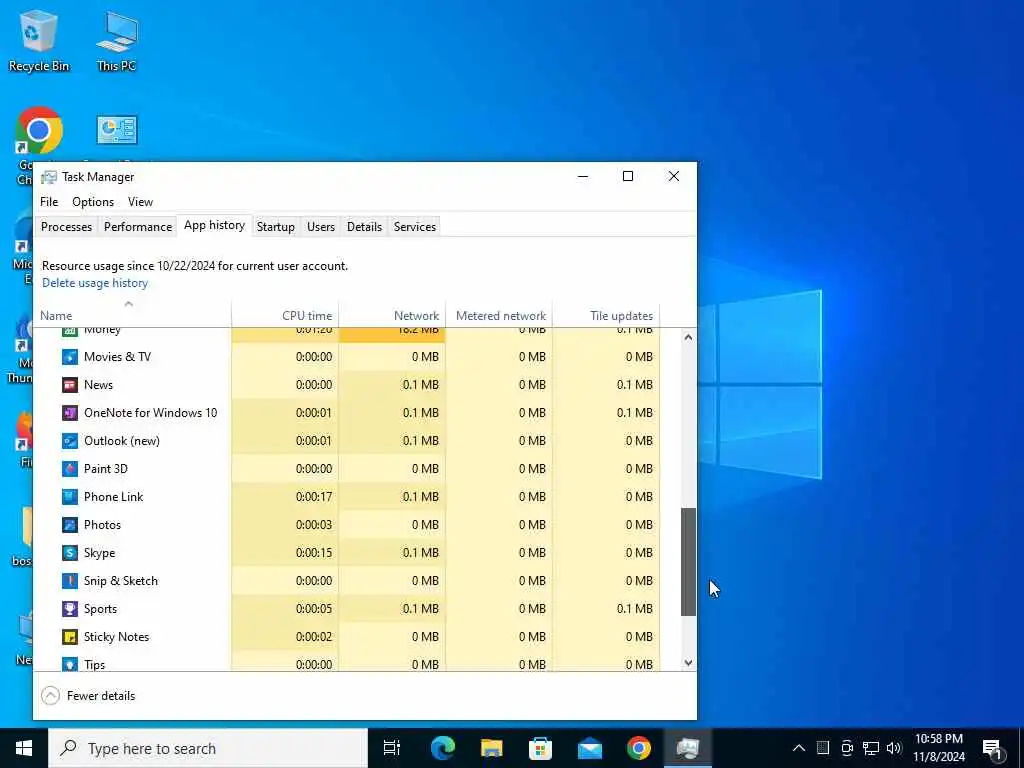Click the Phone Link app icon
Image resolution: width=1024 pixels, height=768 pixels.
point(70,497)
